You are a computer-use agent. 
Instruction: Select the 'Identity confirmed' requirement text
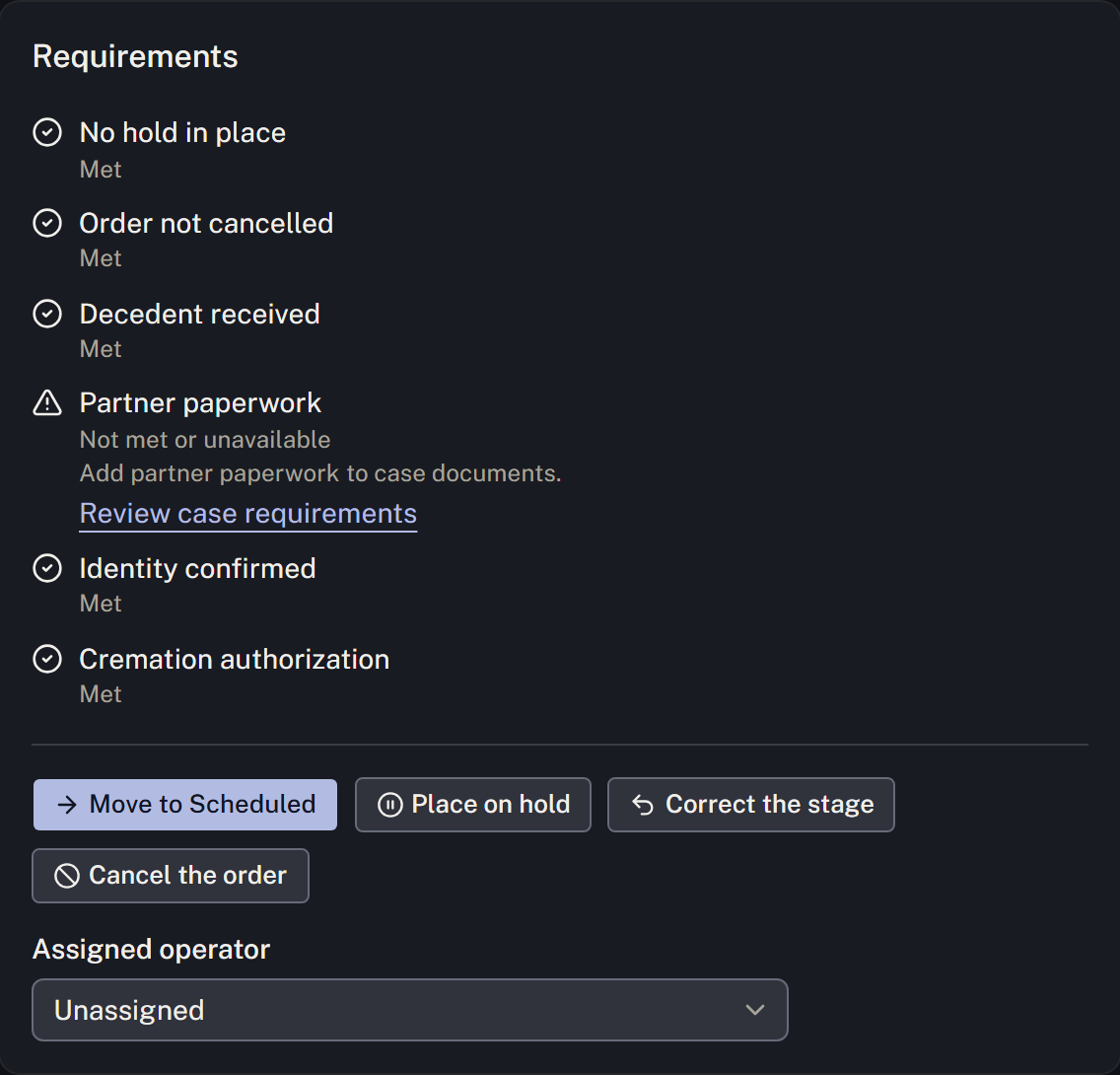coord(197,569)
